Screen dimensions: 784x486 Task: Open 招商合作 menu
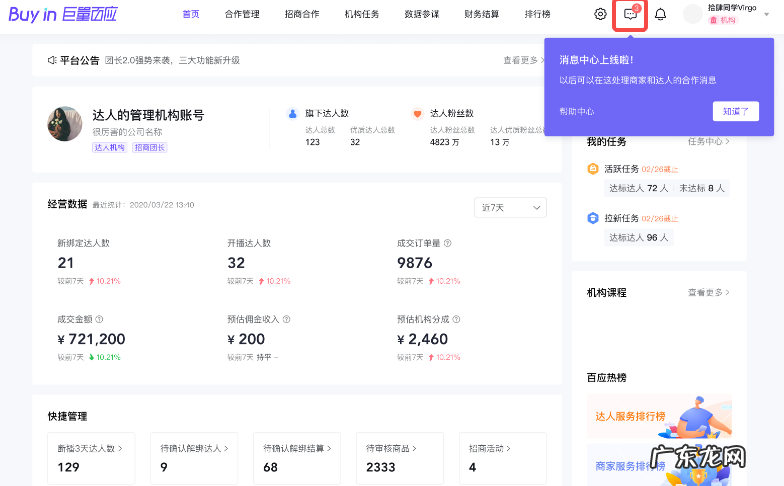[x=302, y=14]
